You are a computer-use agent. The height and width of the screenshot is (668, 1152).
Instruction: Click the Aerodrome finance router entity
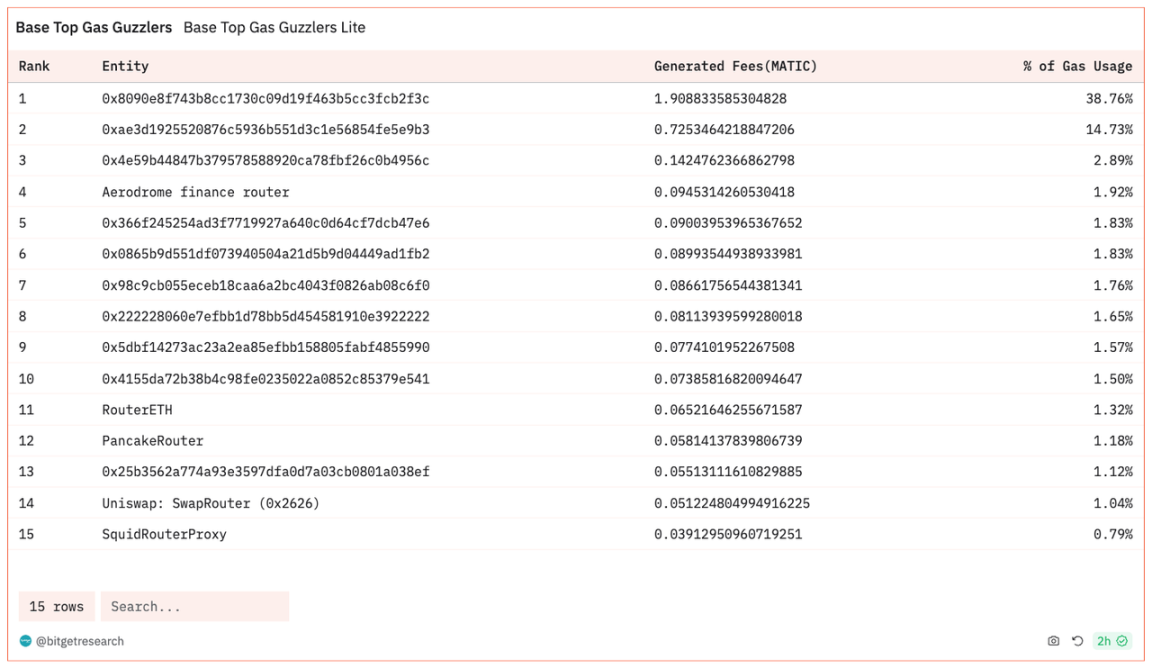pyautogui.click(x=195, y=191)
